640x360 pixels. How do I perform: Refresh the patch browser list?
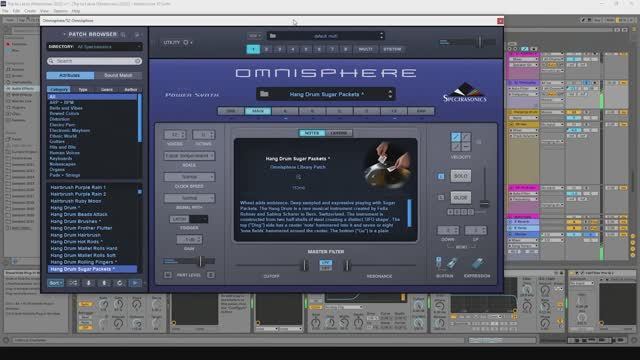[119, 283]
